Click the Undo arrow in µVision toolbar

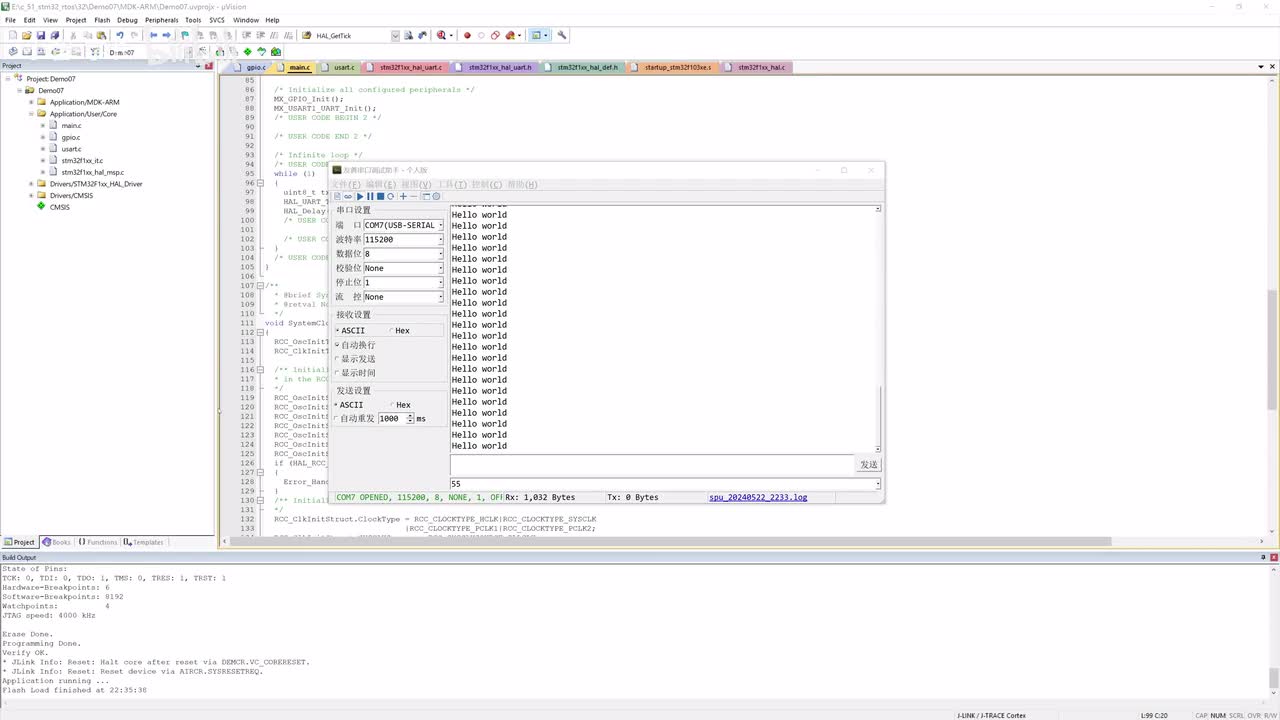click(x=120, y=35)
